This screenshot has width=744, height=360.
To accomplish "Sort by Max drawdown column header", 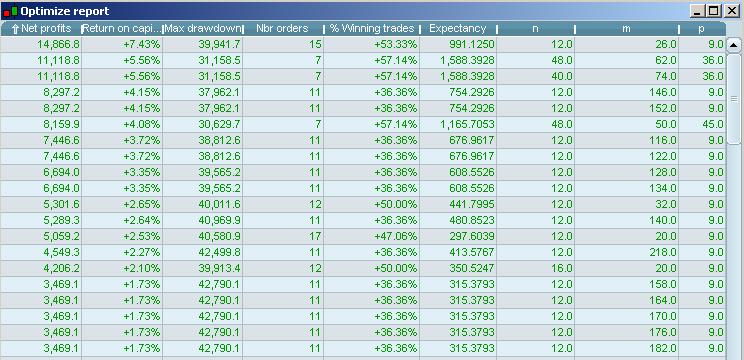I will pos(203,28).
